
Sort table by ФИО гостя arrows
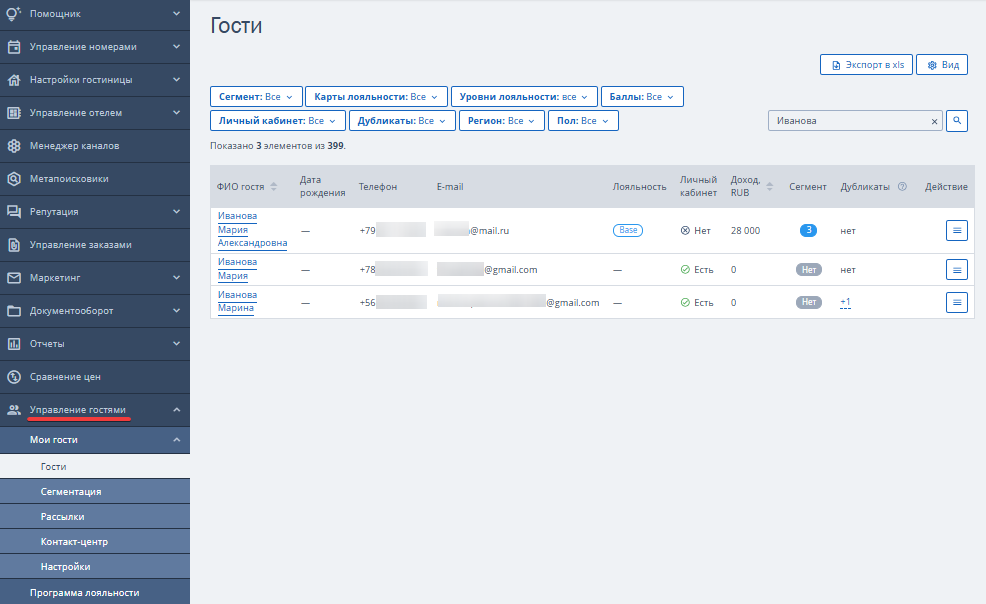(274, 187)
